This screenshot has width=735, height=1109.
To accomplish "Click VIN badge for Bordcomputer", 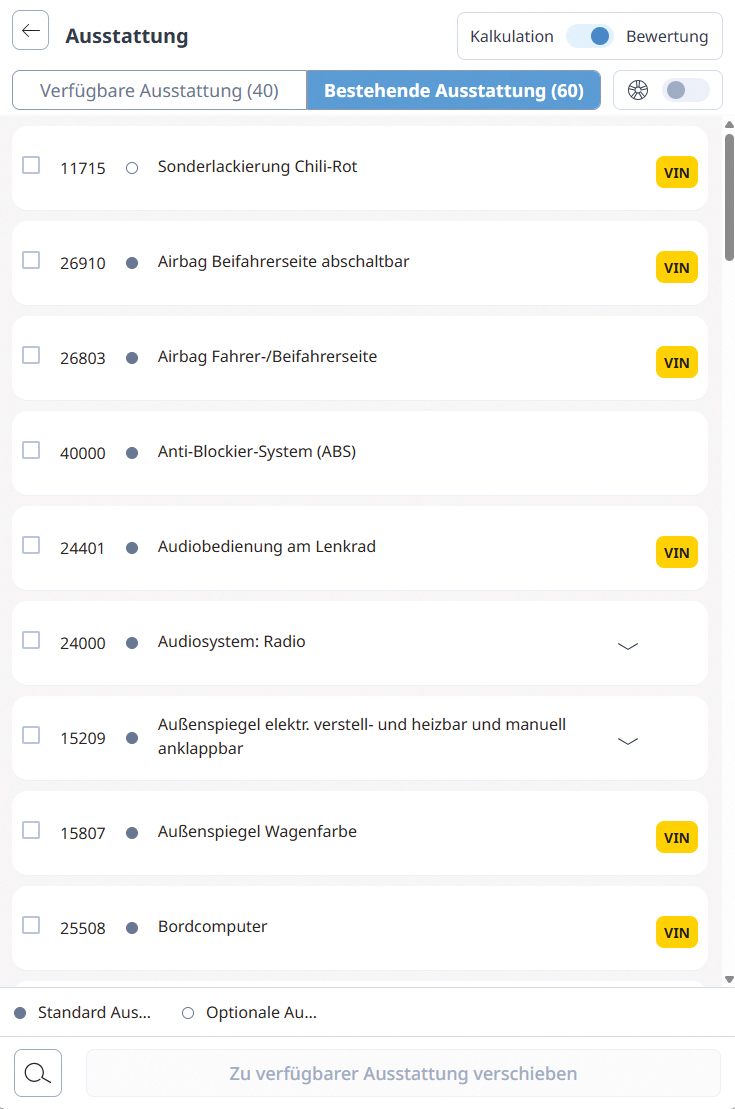I will click(677, 932).
